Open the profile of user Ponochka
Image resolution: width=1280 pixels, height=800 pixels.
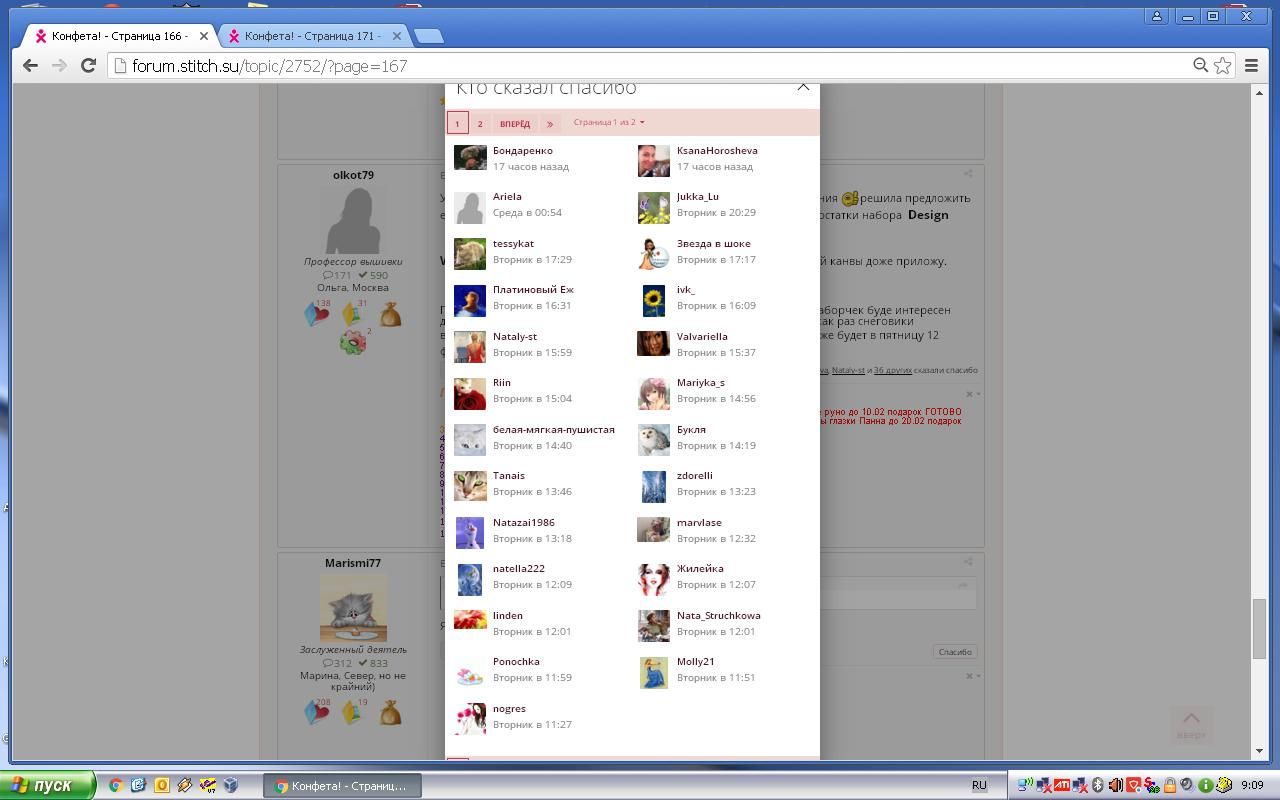[516, 662]
